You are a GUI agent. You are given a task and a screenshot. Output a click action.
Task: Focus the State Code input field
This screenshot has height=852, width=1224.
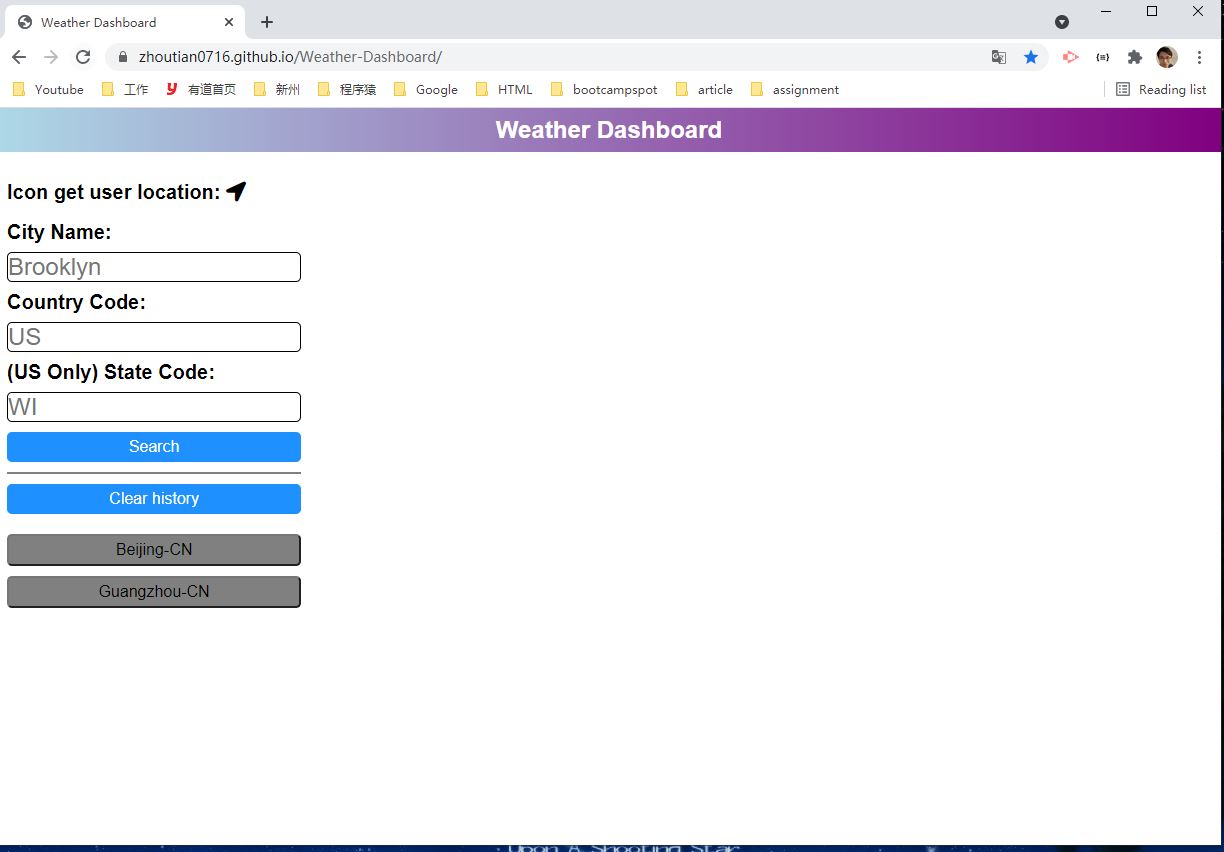coord(154,407)
